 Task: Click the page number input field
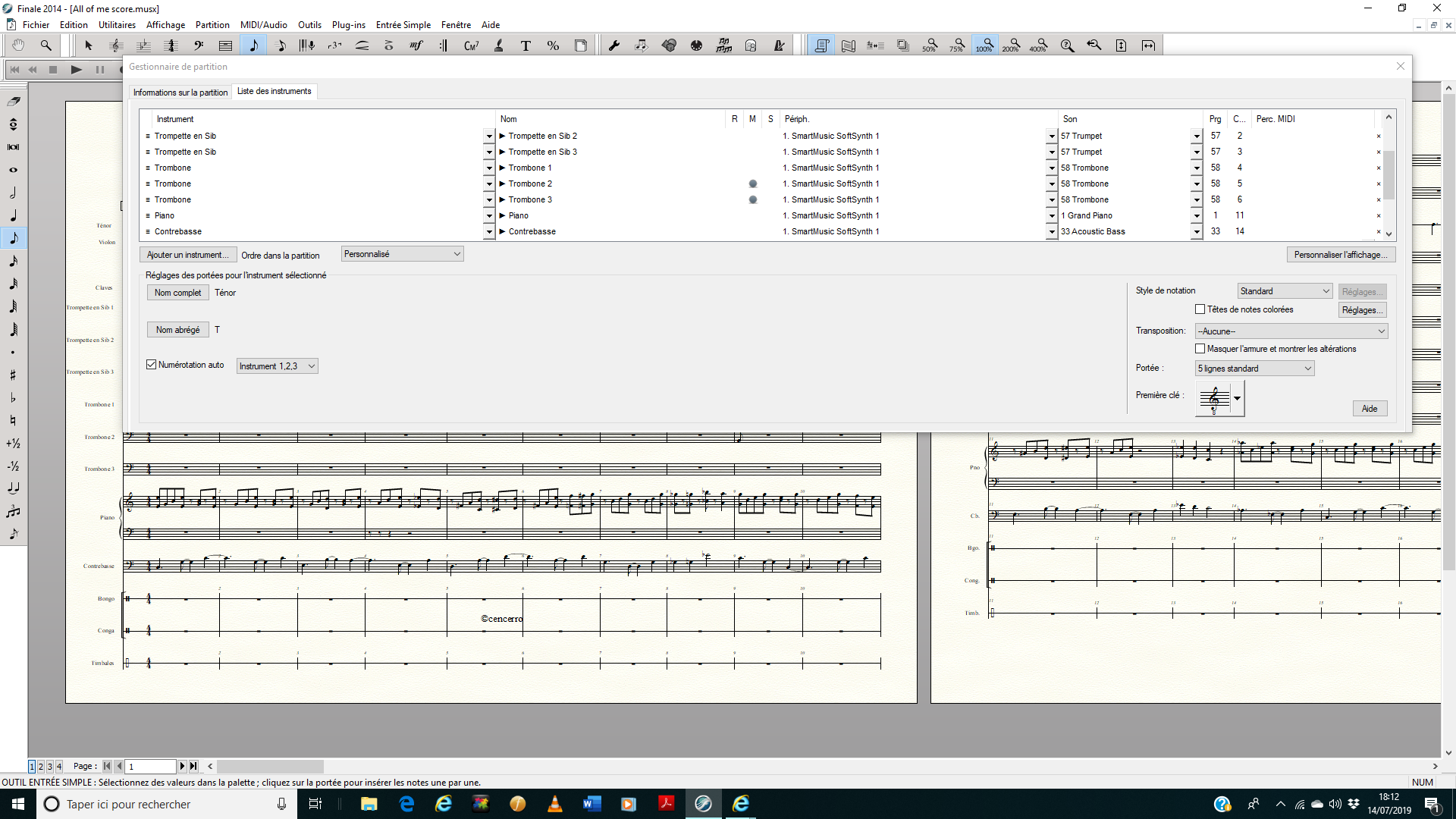[x=150, y=767]
